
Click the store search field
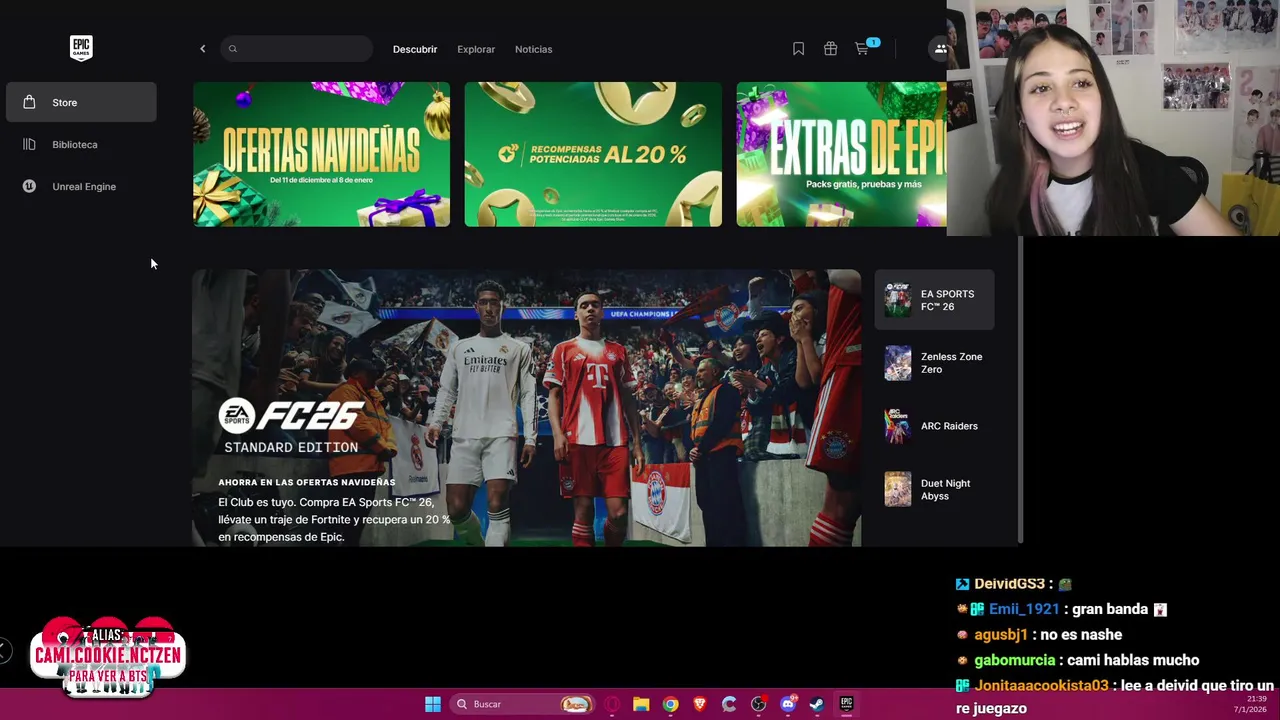pos(297,49)
